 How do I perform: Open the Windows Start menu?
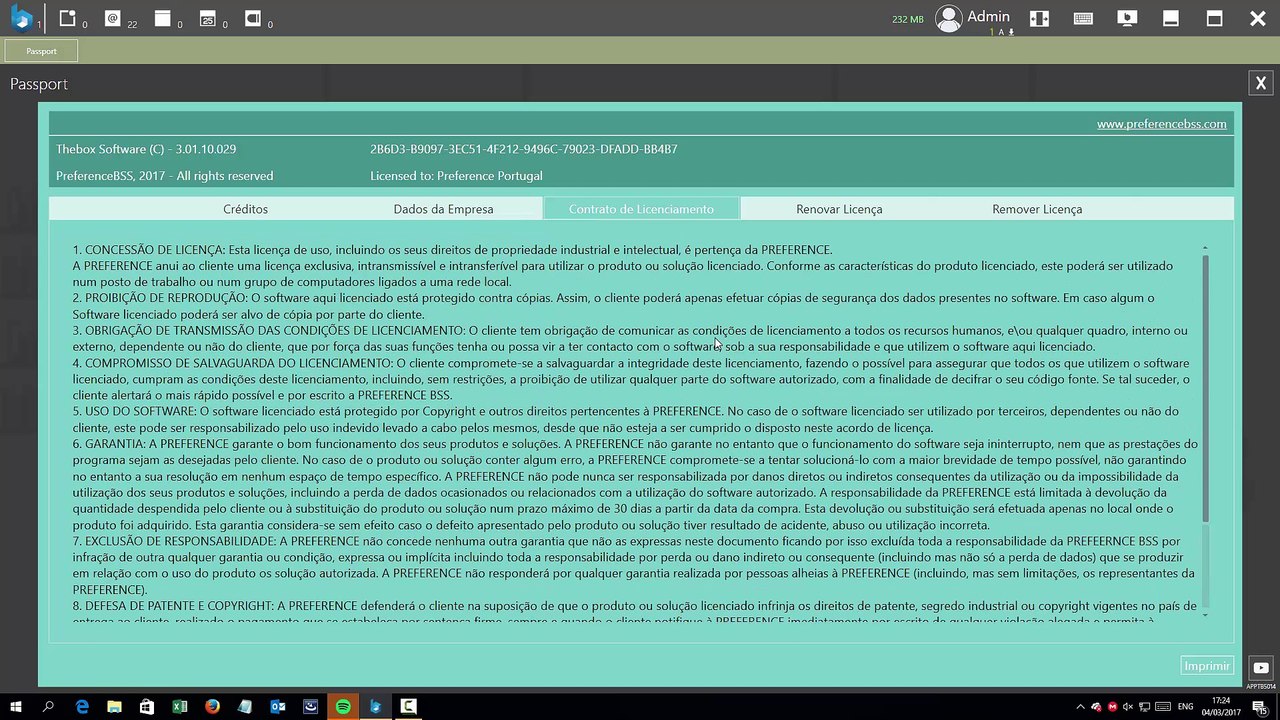pyautogui.click(x=16, y=707)
